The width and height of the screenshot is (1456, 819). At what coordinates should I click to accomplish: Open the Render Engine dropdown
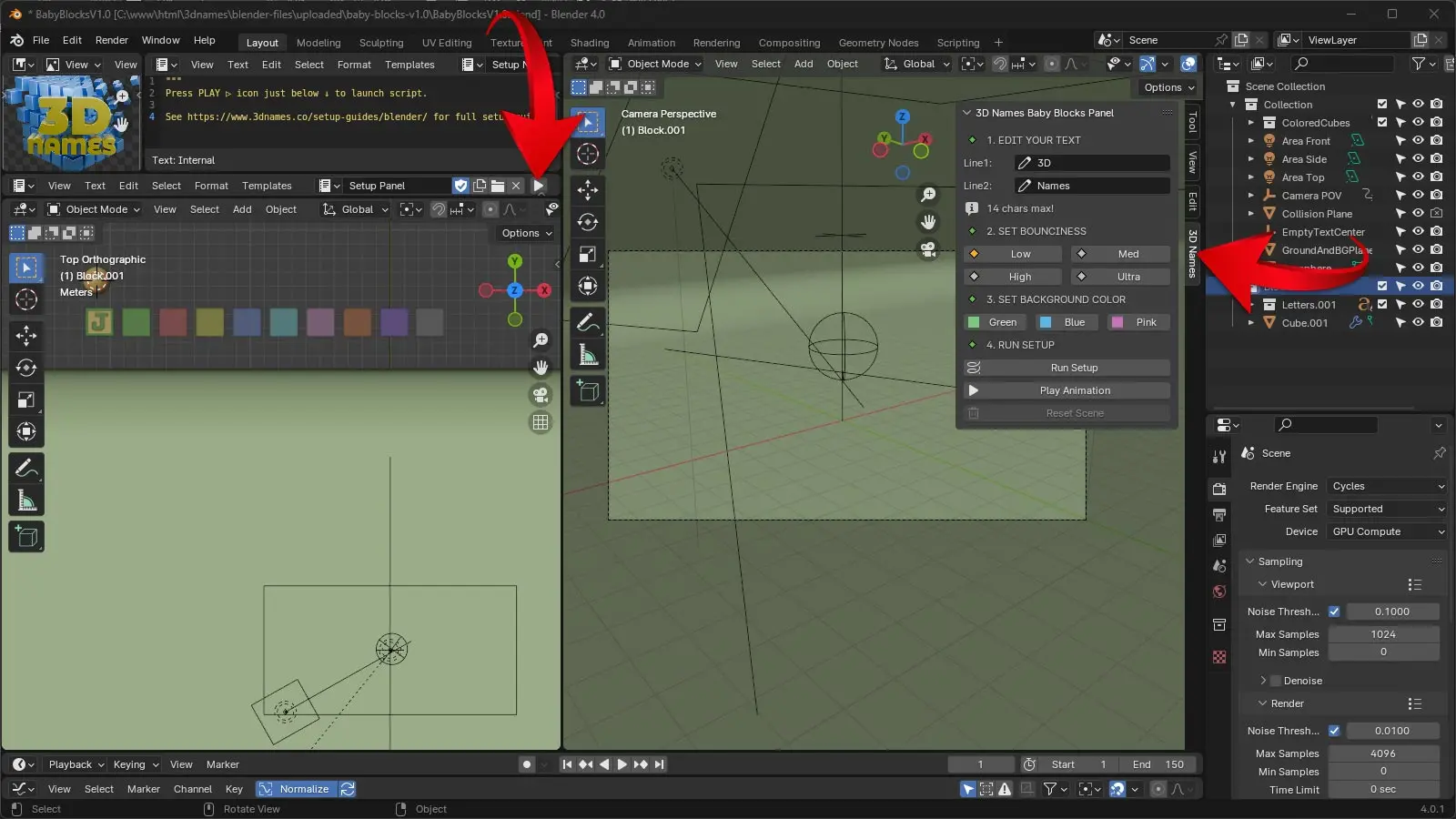tap(1386, 486)
